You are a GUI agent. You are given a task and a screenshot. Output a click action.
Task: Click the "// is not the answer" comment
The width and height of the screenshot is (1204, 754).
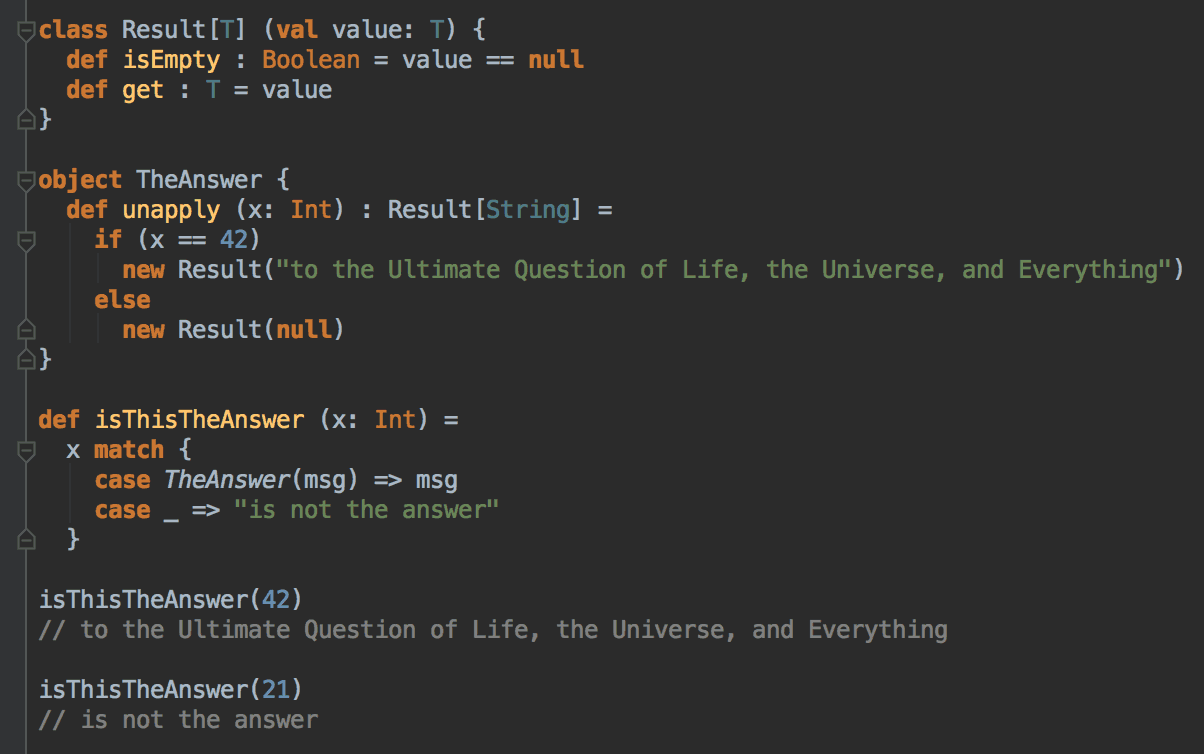tap(178, 720)
